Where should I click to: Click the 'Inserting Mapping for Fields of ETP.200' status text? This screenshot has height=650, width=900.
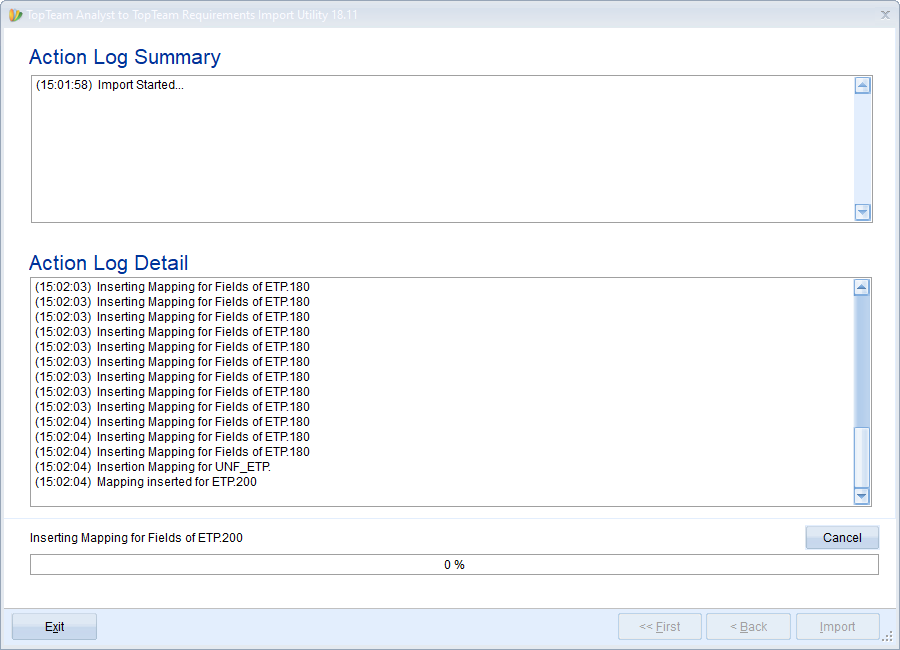pos(136,538)
